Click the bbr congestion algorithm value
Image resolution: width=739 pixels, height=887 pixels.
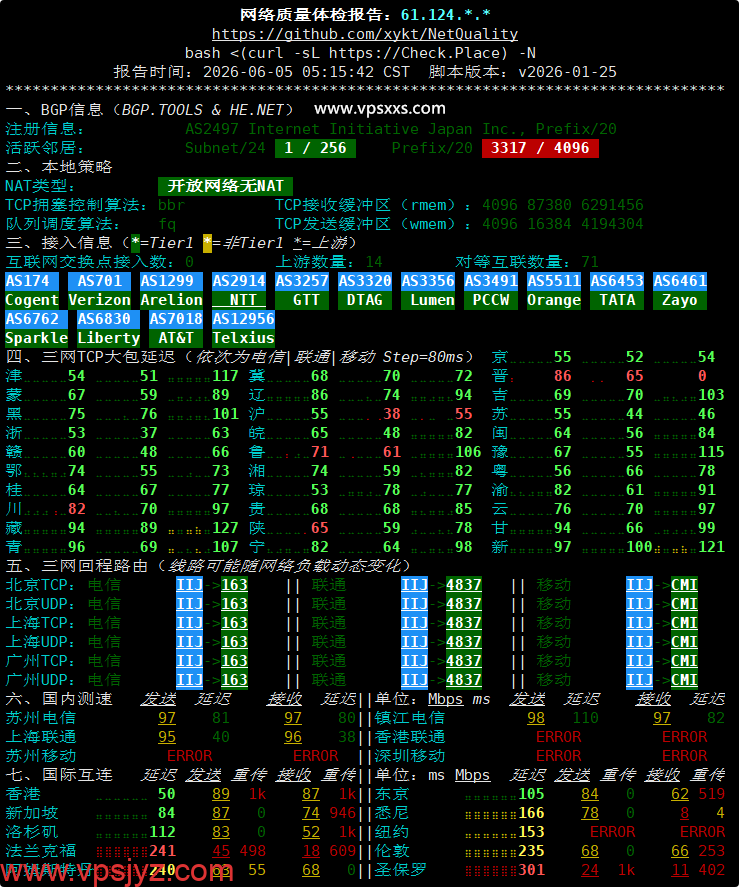point(171,205)
